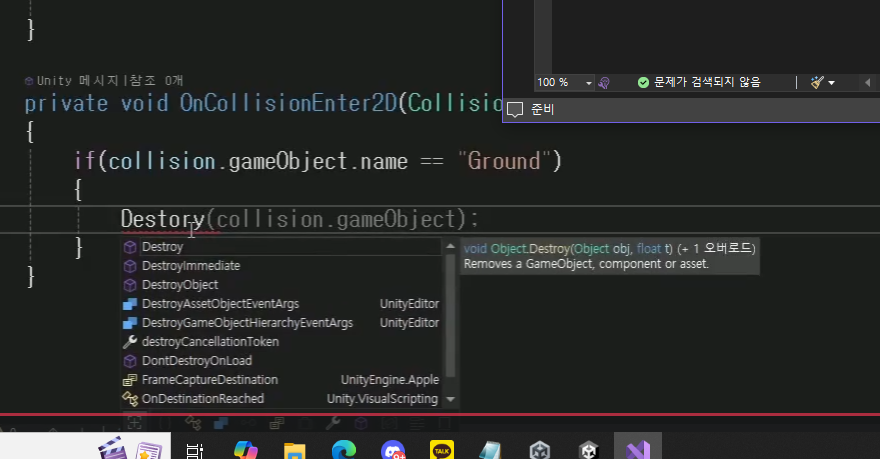Switch to Unity Editor on the taskbar
The width and height of the screenshot is (880, 459).
coord(589,450)
